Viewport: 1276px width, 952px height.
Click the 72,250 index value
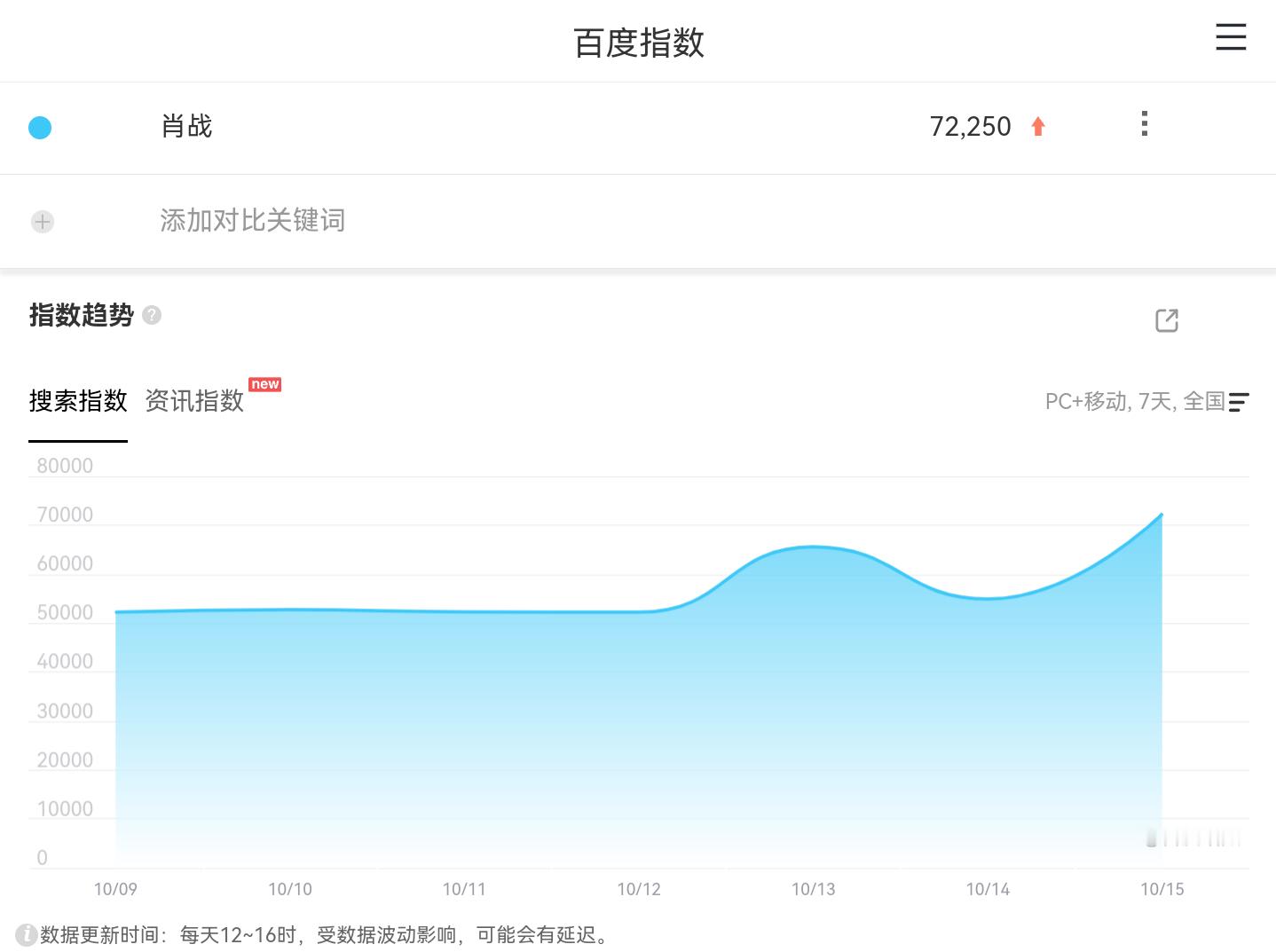pyautogui.click(x=970, y=127)
